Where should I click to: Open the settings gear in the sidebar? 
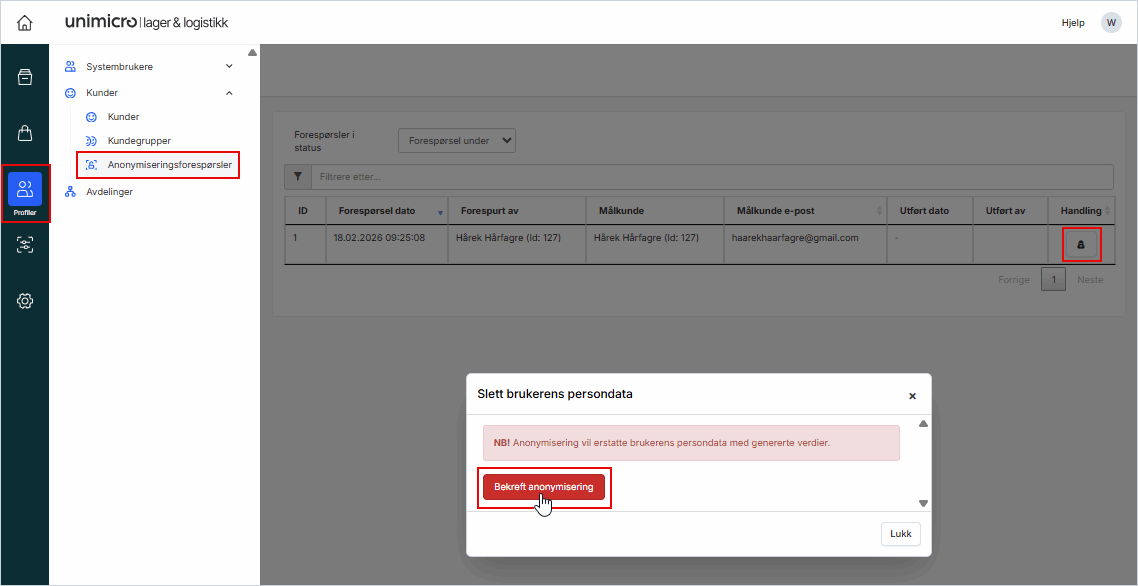pos(24,300)
